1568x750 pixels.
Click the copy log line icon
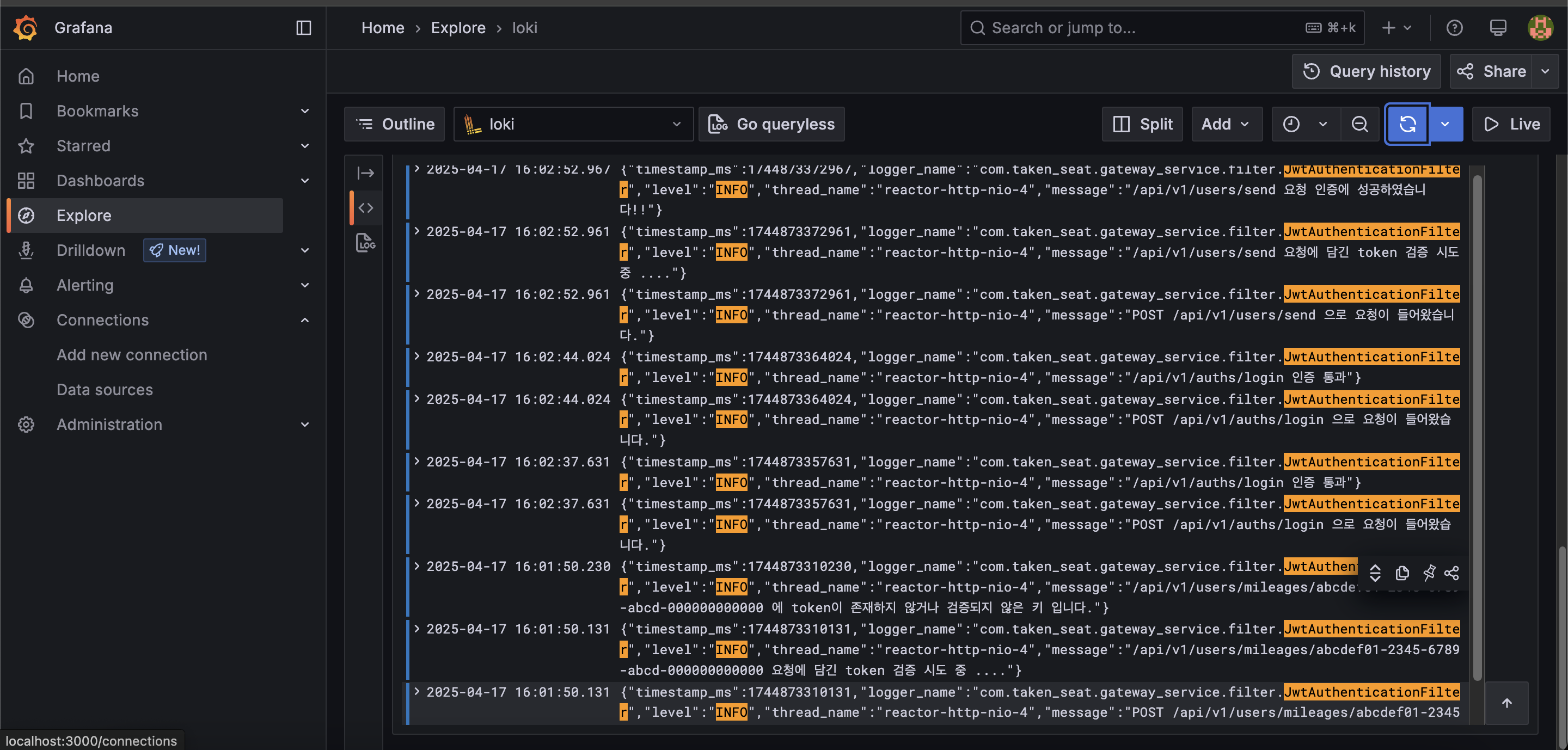(1402, 573)
